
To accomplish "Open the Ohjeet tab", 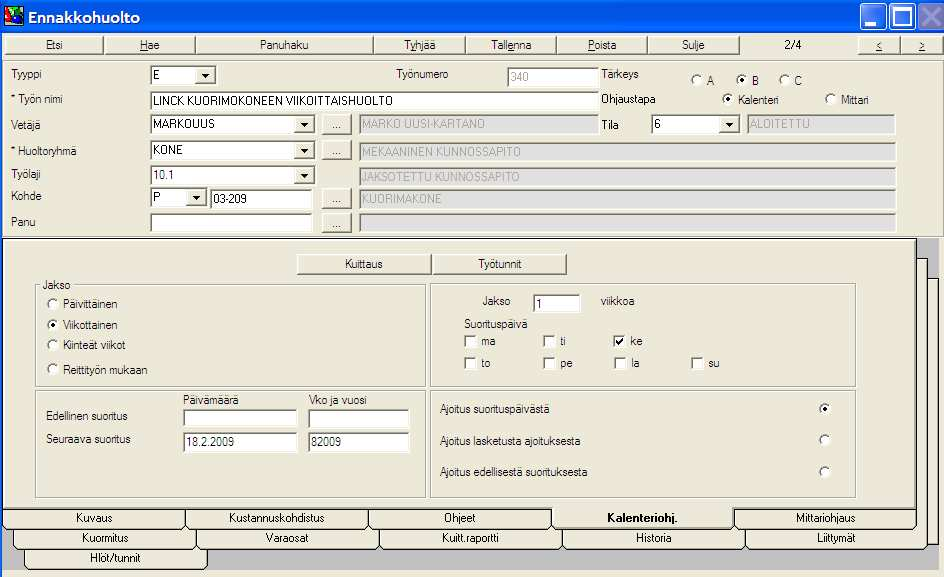I will coord(459,519).
